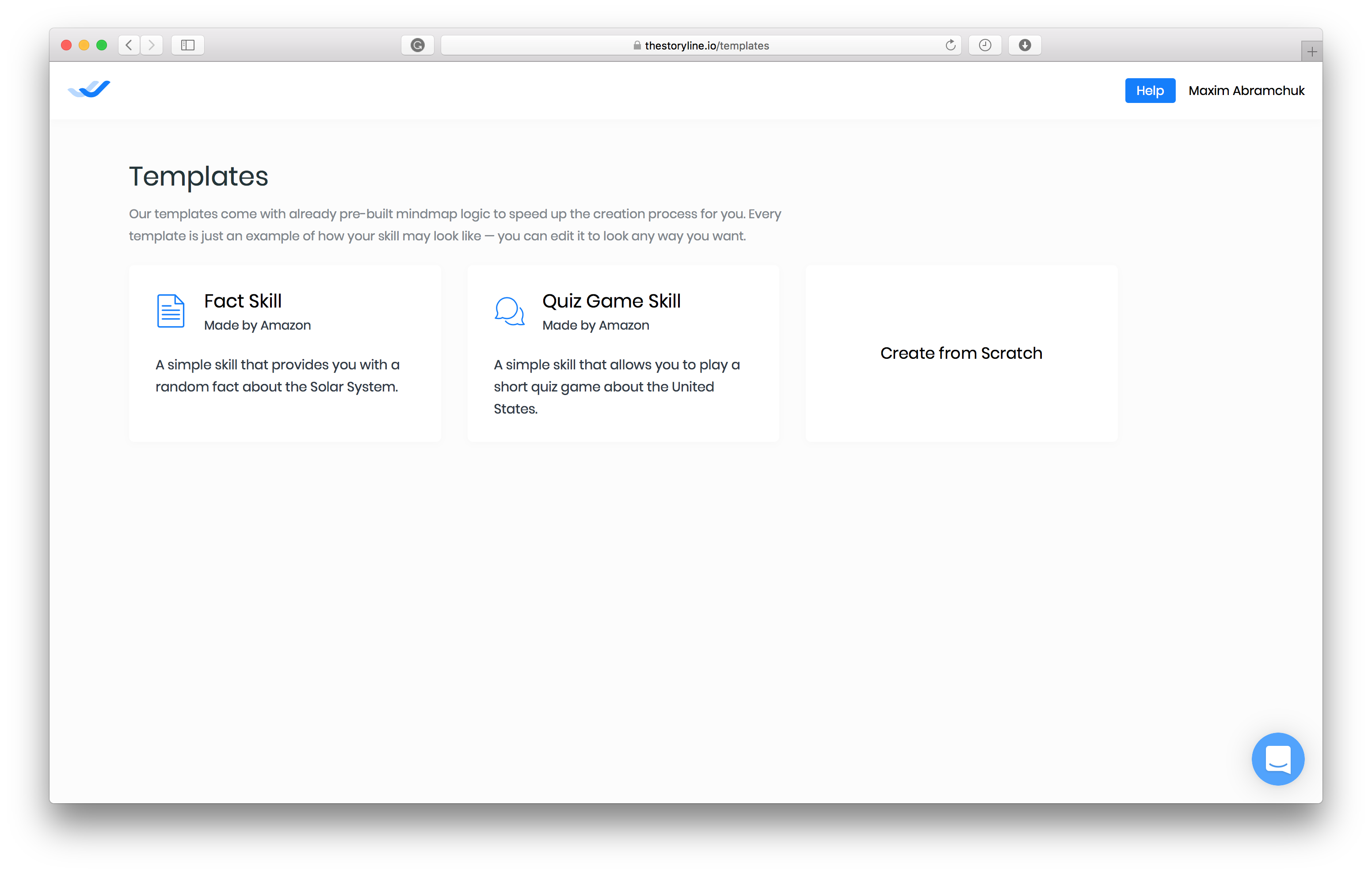Image resolution: width=1372 pixels, height=874 pixels.
Task: Open the chat support widget
Action: click(x=1277, y=758)
